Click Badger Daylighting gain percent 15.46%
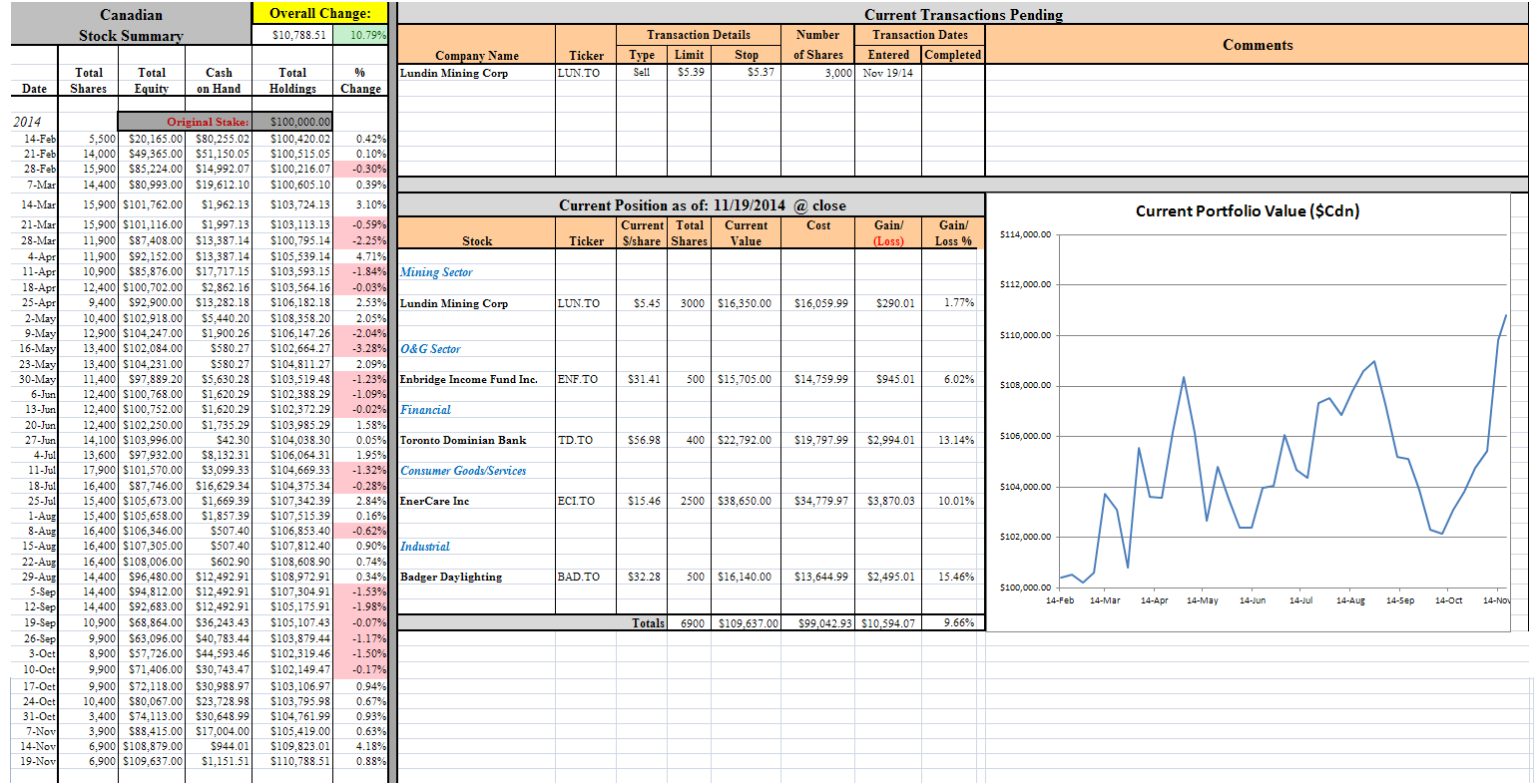Image resolution: width=1534 pixels, height=784 pixels. pyautogui.click(x=958, y=577)
